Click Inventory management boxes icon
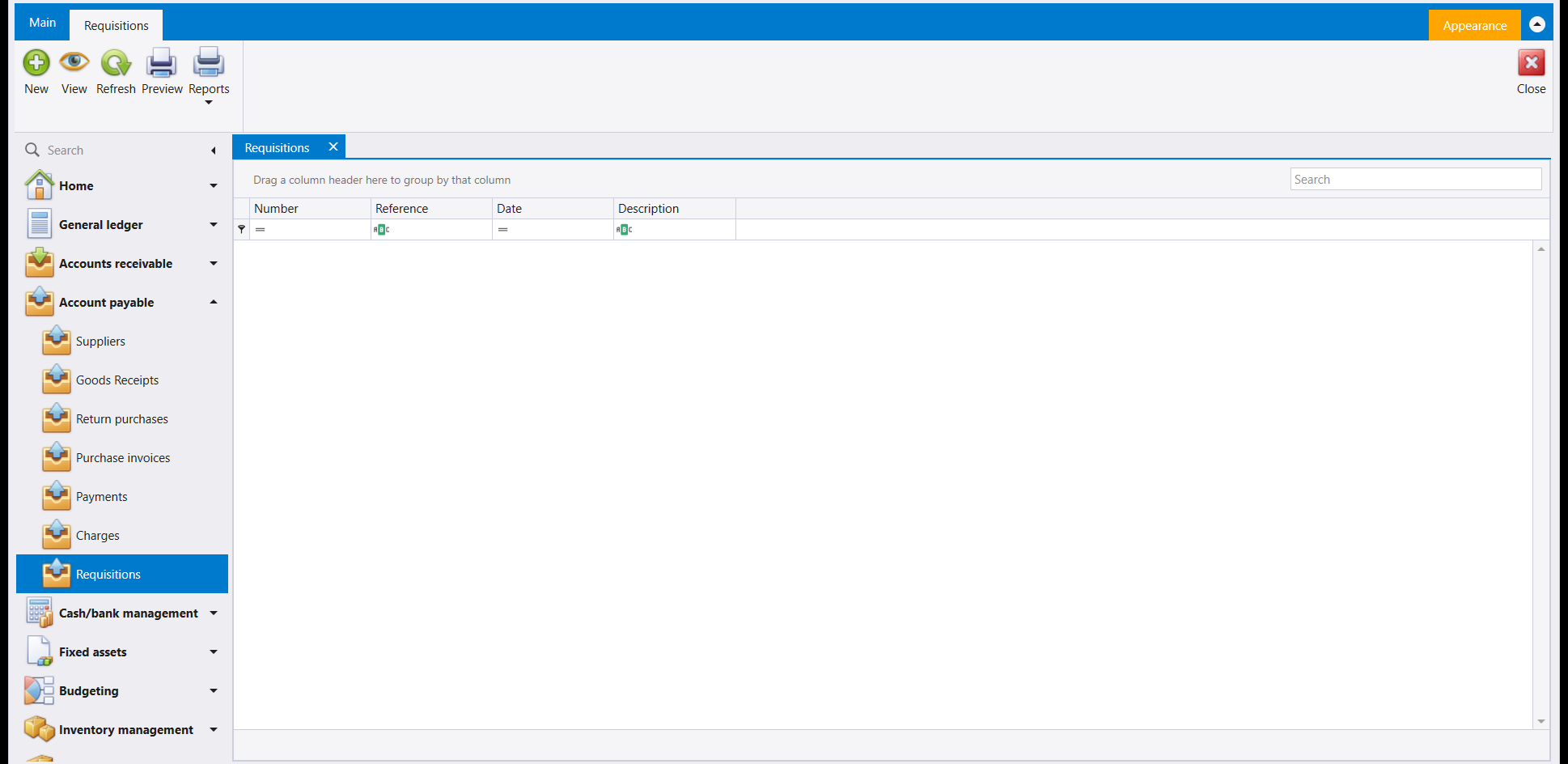Viewport: 1568px width, 764px height. [x=39, y=729]
